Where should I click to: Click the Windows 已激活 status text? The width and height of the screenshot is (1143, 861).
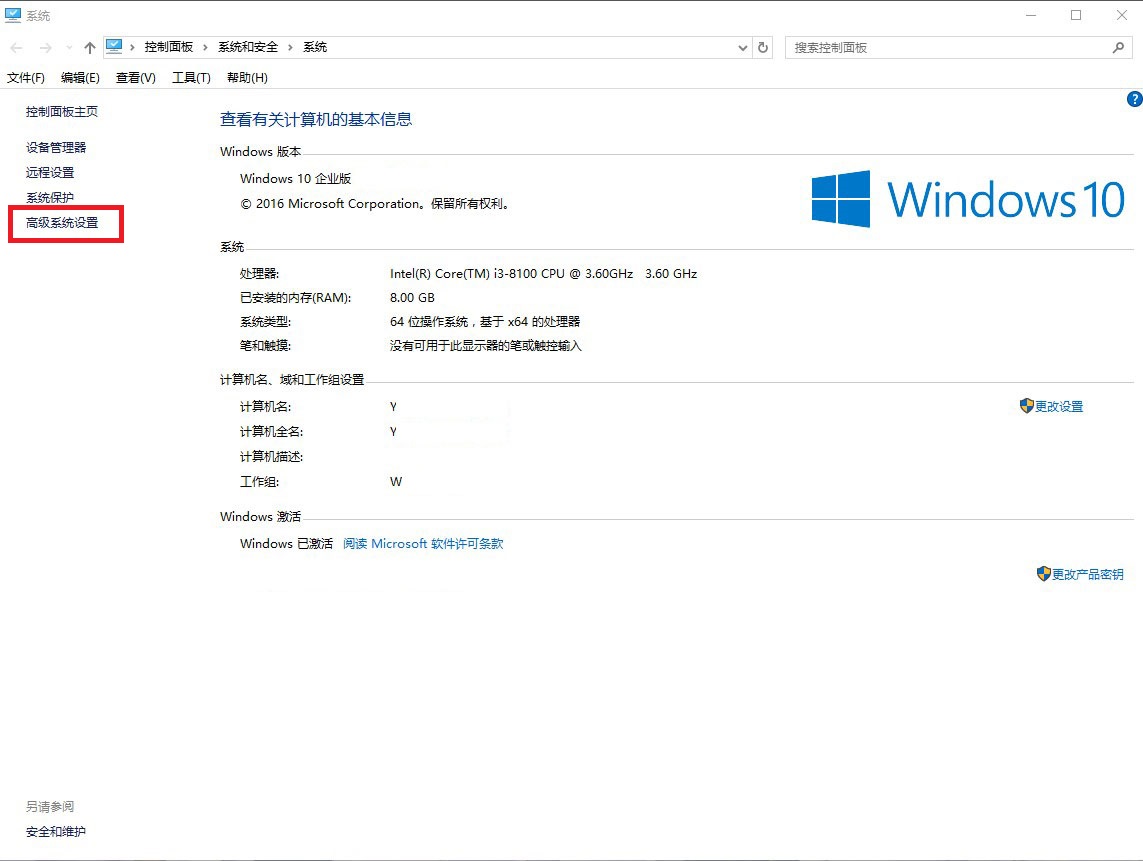[286, 544]
